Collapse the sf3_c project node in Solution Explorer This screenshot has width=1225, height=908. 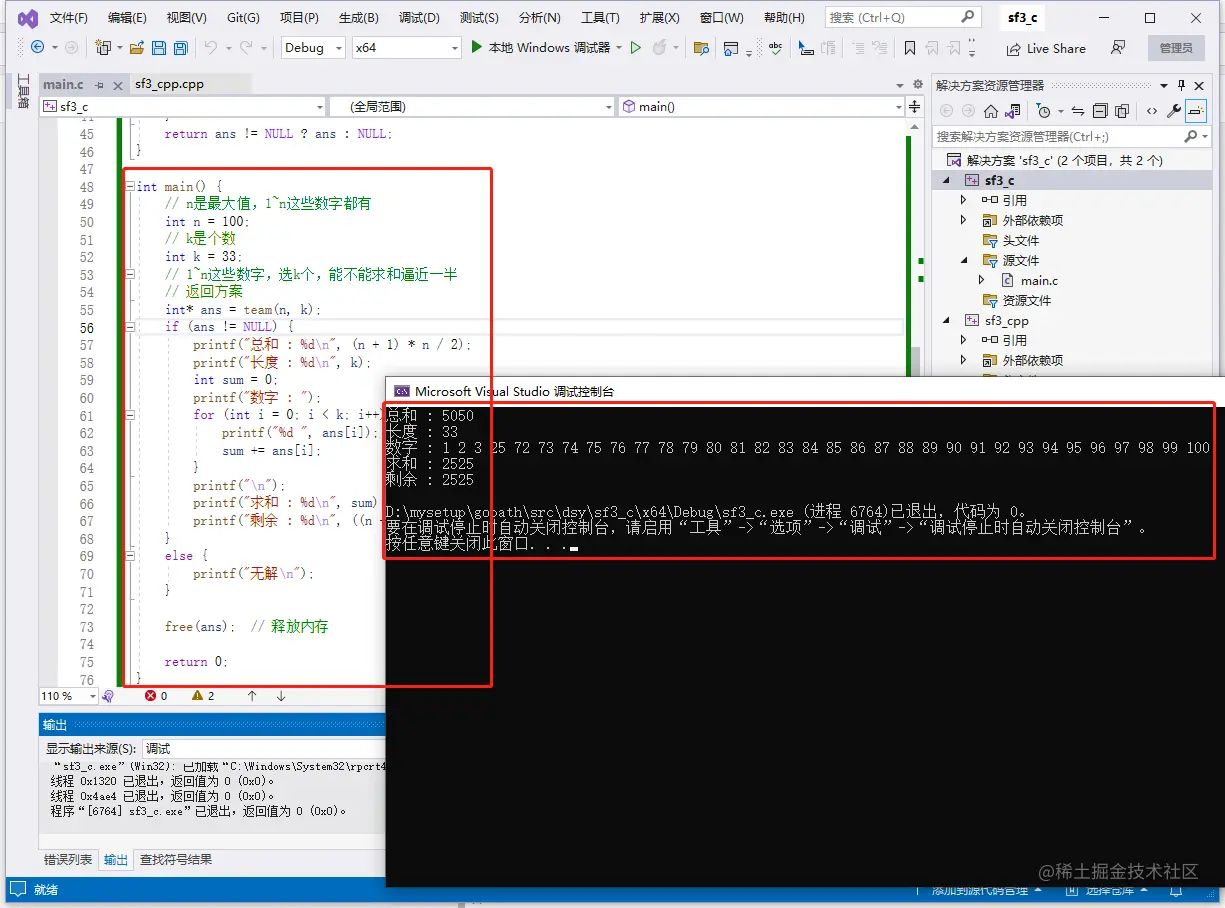pyautogui.click(x=947, y=181)
